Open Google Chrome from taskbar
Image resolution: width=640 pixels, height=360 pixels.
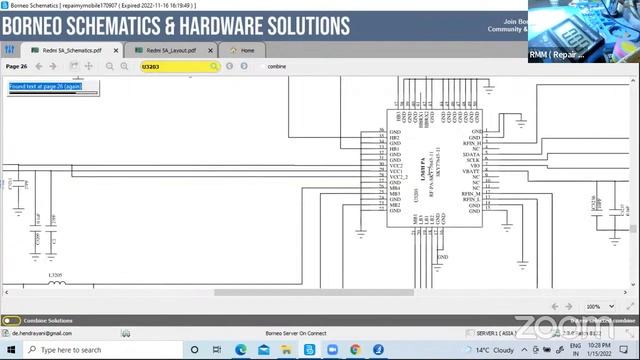coord(355,350)
